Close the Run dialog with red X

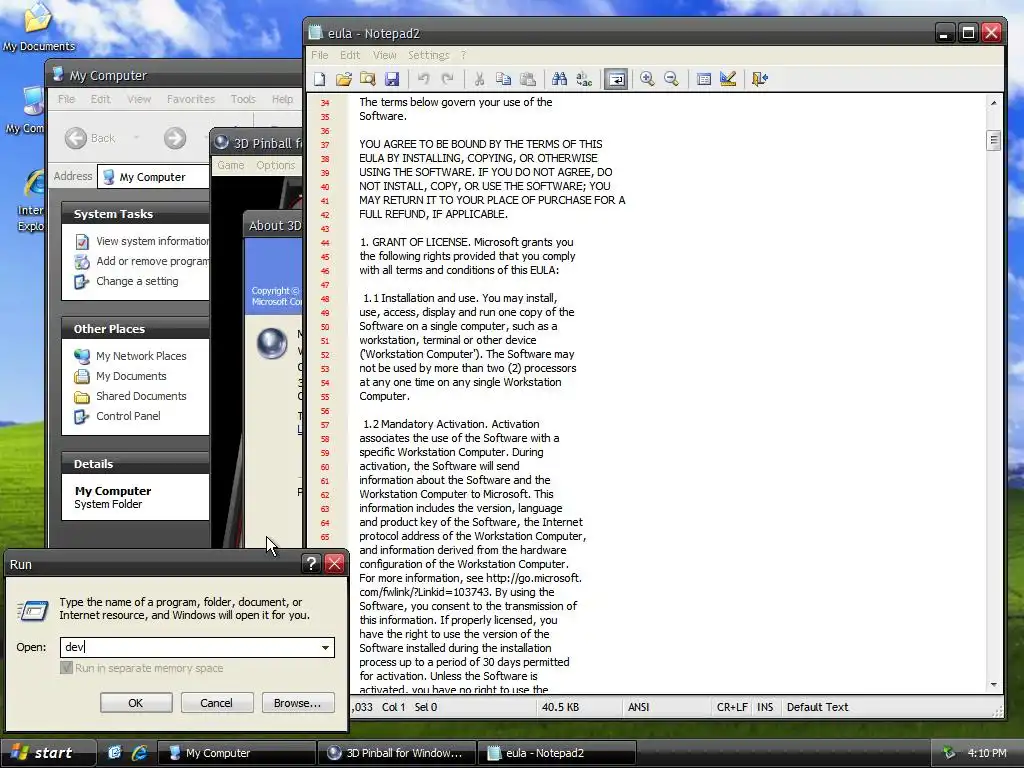pyautogui.click(x=334, y=564)
